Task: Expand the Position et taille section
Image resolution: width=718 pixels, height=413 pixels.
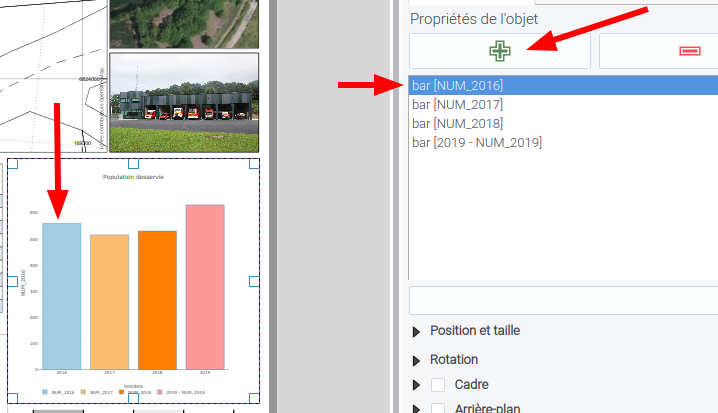Action: click(417, 331)
